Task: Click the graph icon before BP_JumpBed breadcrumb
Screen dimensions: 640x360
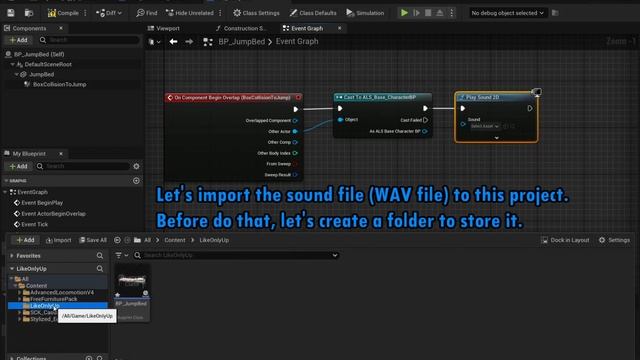Action: (x=208, y=42)
